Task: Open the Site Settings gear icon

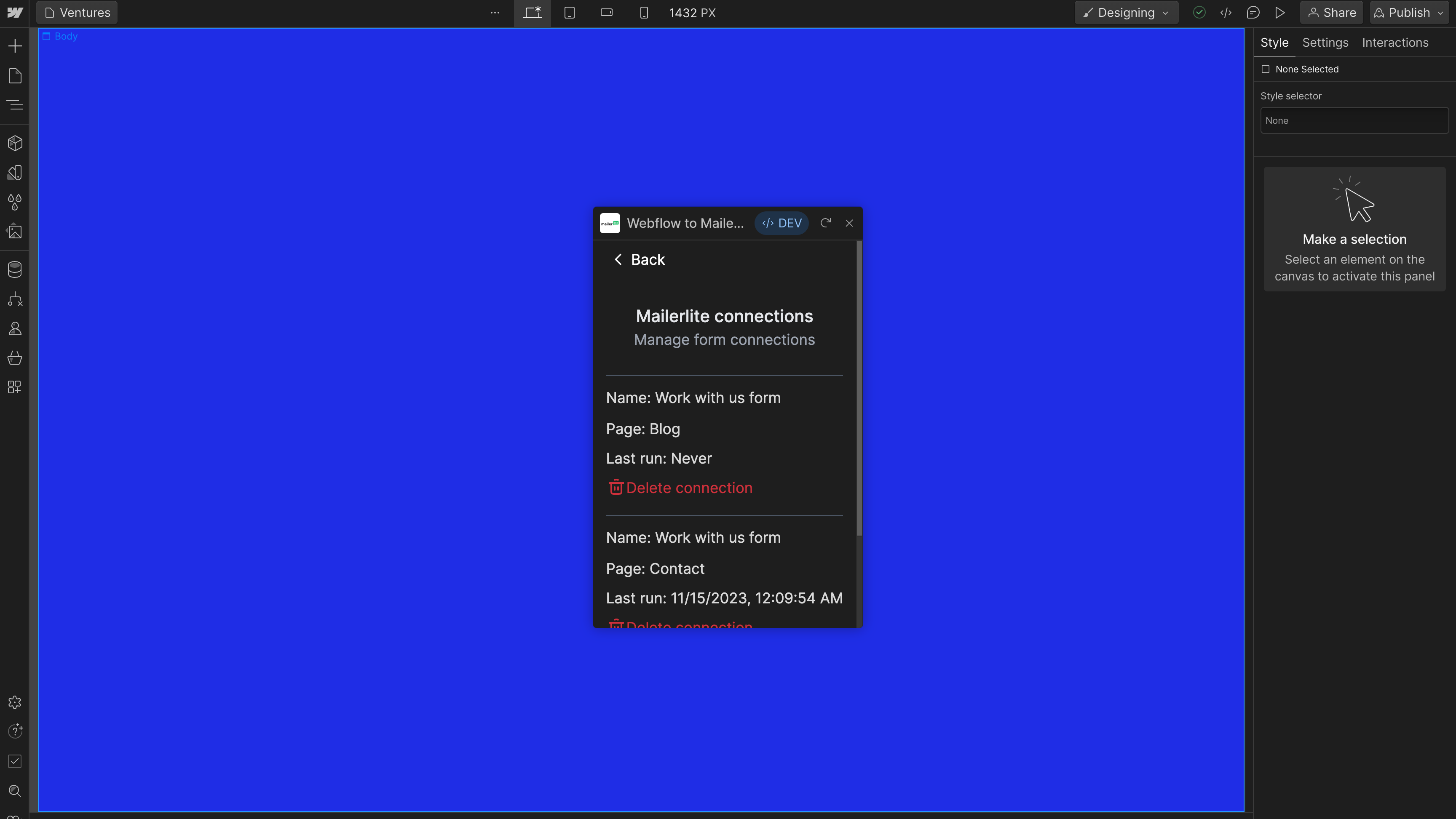Action: (x=15, y=702)
